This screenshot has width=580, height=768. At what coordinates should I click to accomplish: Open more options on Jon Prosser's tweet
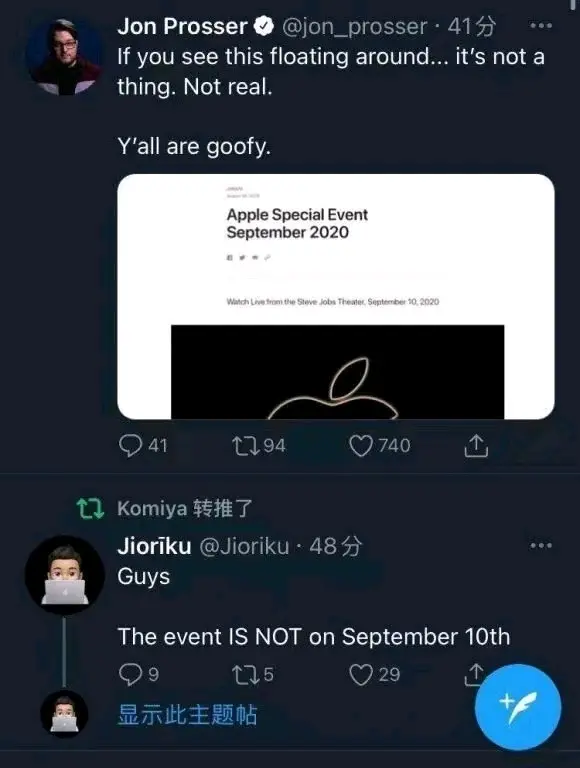541,25
